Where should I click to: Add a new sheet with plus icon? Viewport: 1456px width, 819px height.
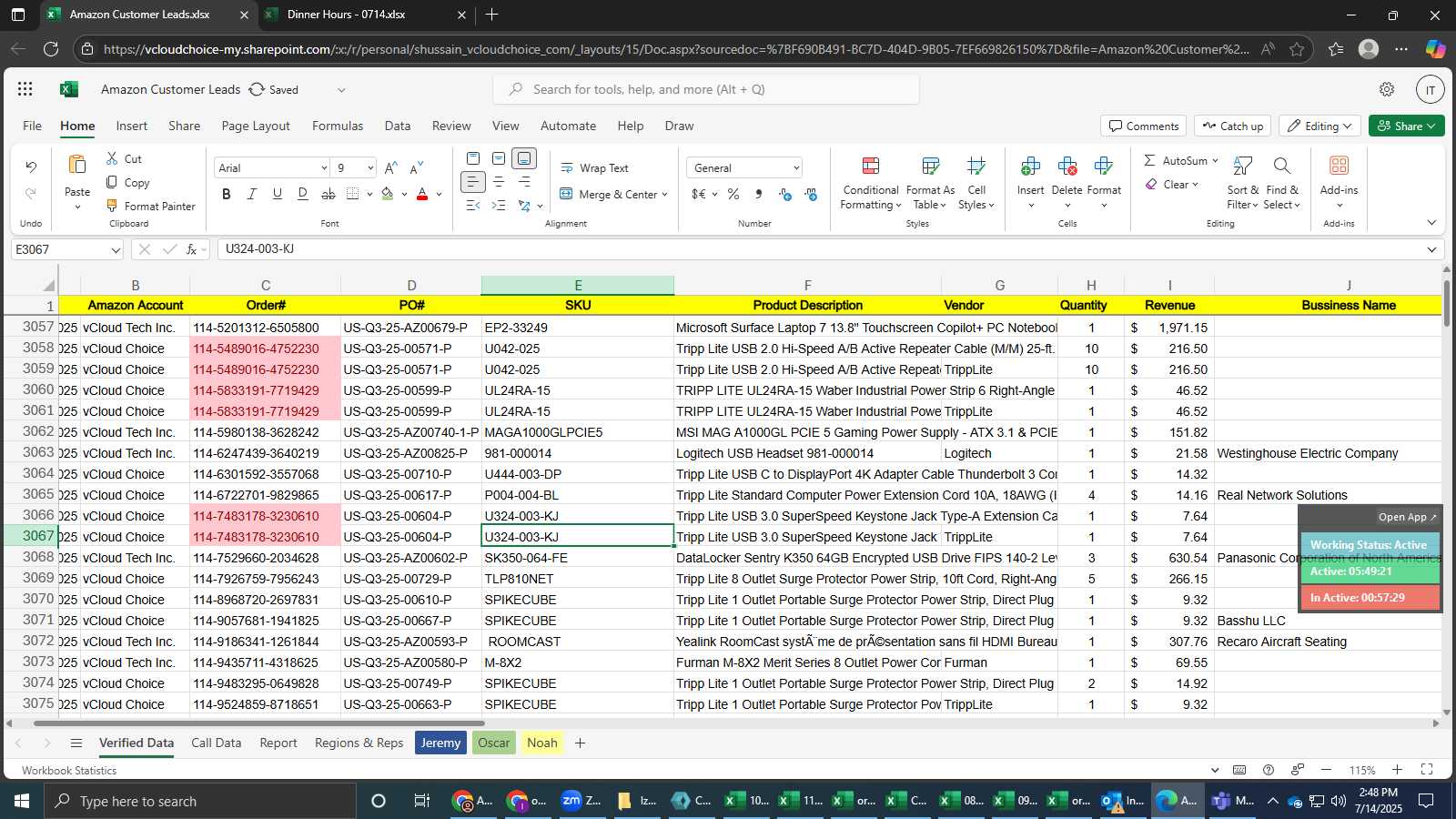[580, 743]
